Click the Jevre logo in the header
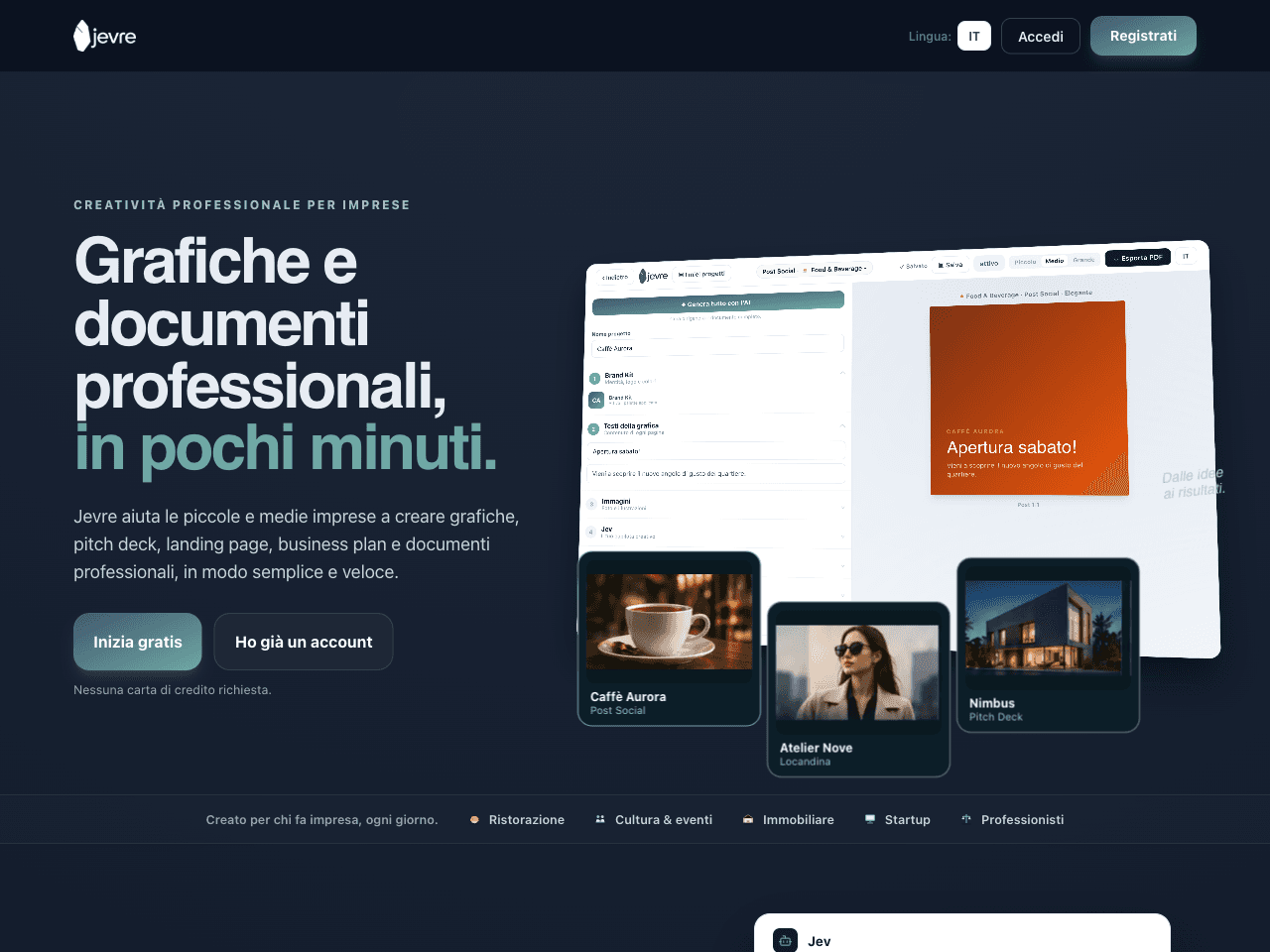This screenshot has width=1270, height=952. pos(104,36)
